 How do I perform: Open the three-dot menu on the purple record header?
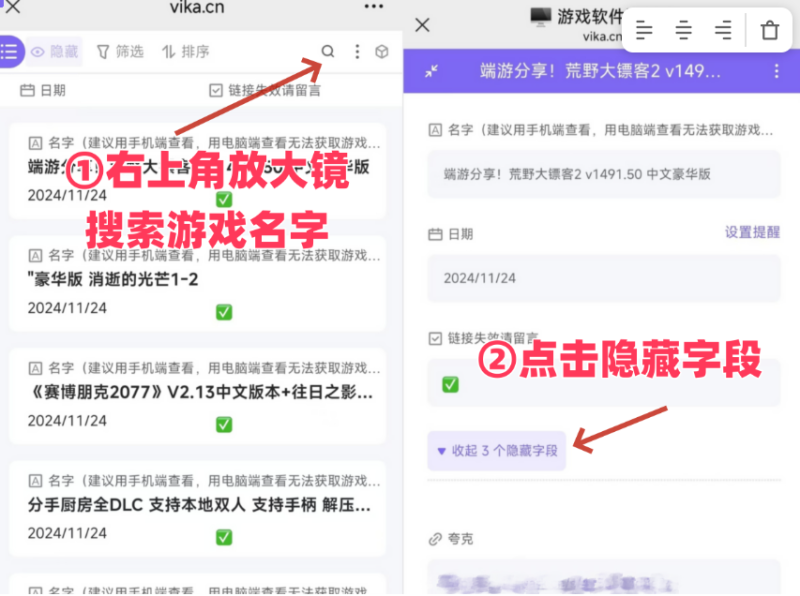777,72
